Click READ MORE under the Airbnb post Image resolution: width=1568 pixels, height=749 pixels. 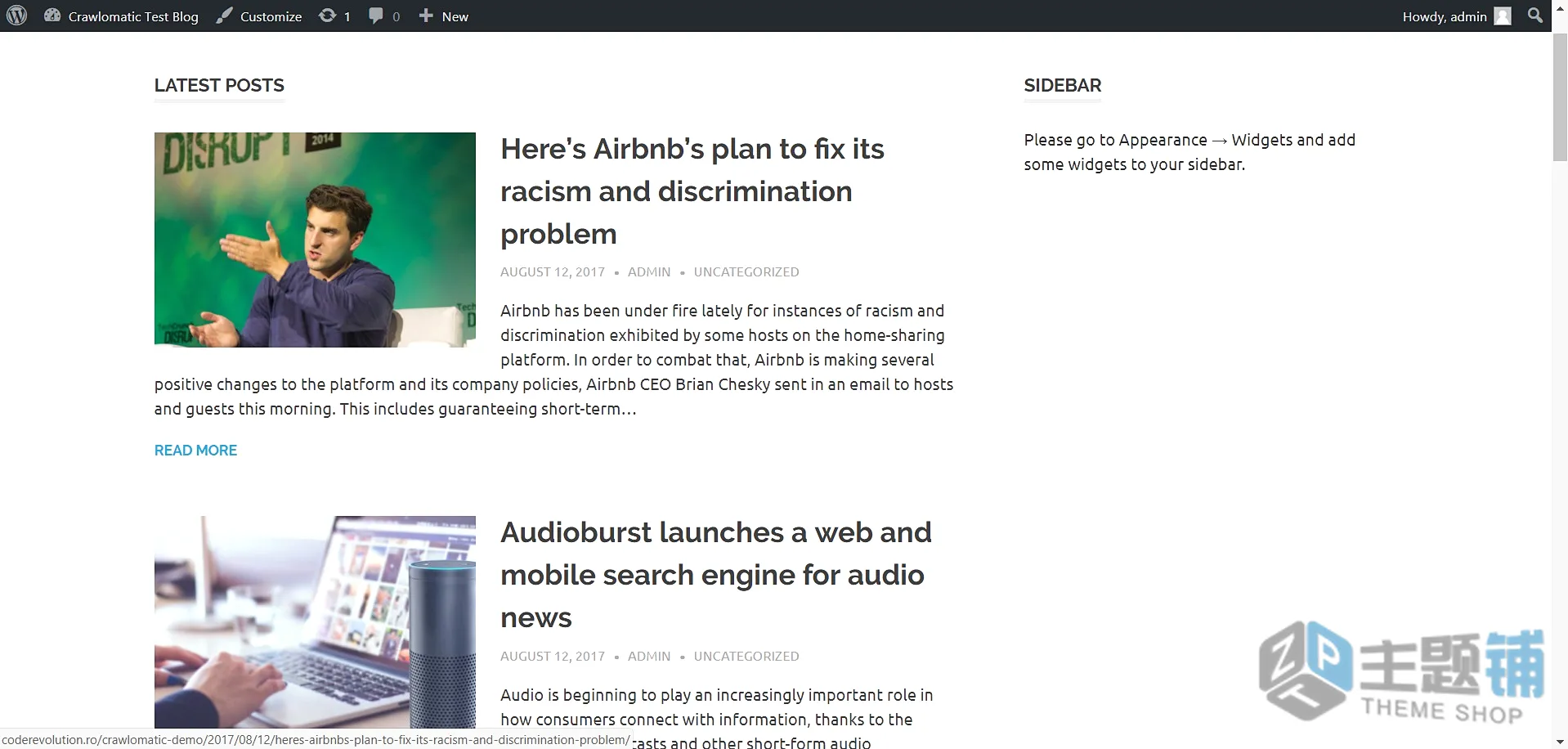(x=195, y=451)
